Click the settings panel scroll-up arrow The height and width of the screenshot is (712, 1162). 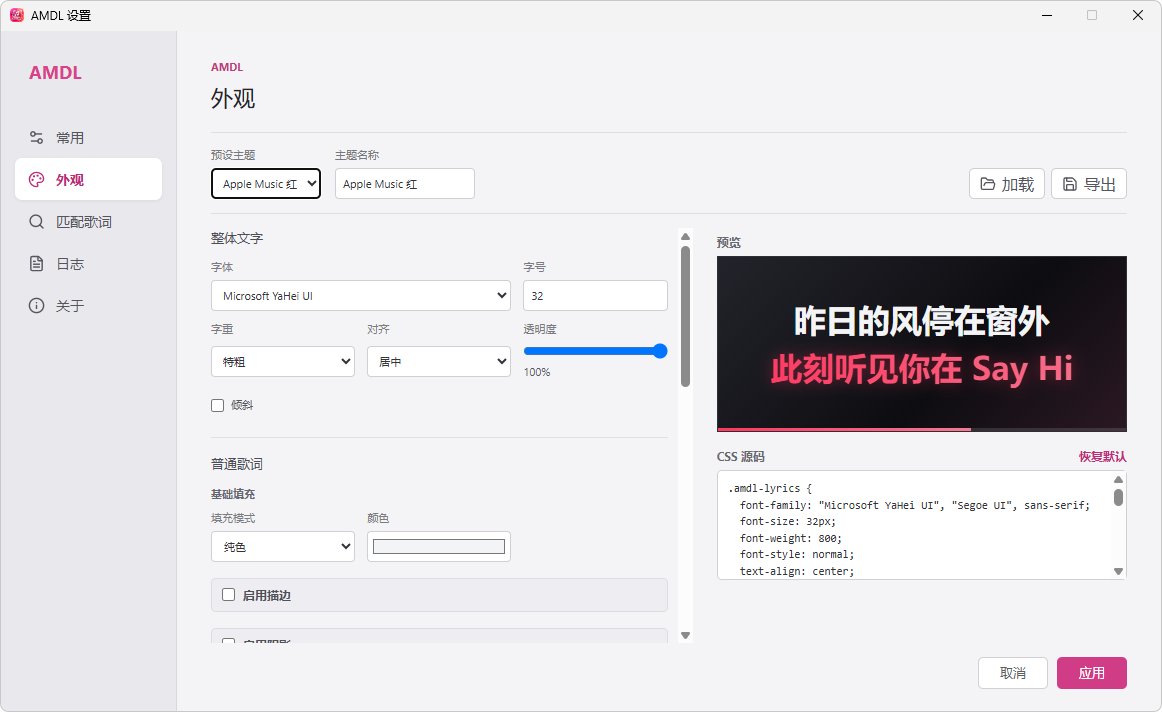pos(685,236)
